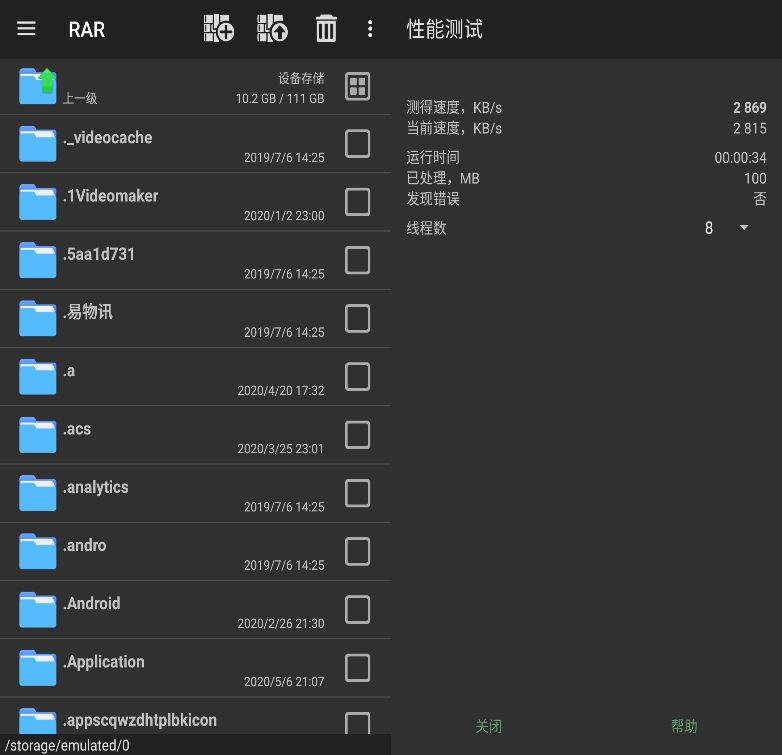The image size is (782, 755).
Task: Click the 2020/1/2 23:00 date
Action: [284, 216]
